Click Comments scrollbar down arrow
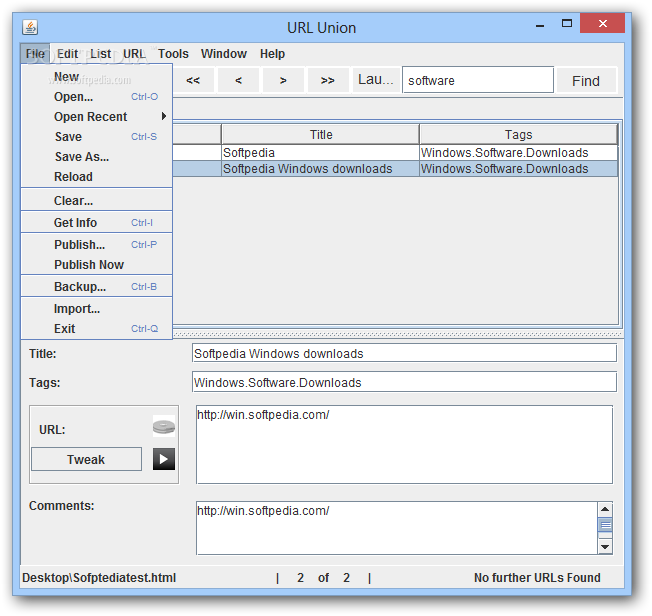Image resolution: width=652 pixels, height=616 pixels. pos(605,547)
